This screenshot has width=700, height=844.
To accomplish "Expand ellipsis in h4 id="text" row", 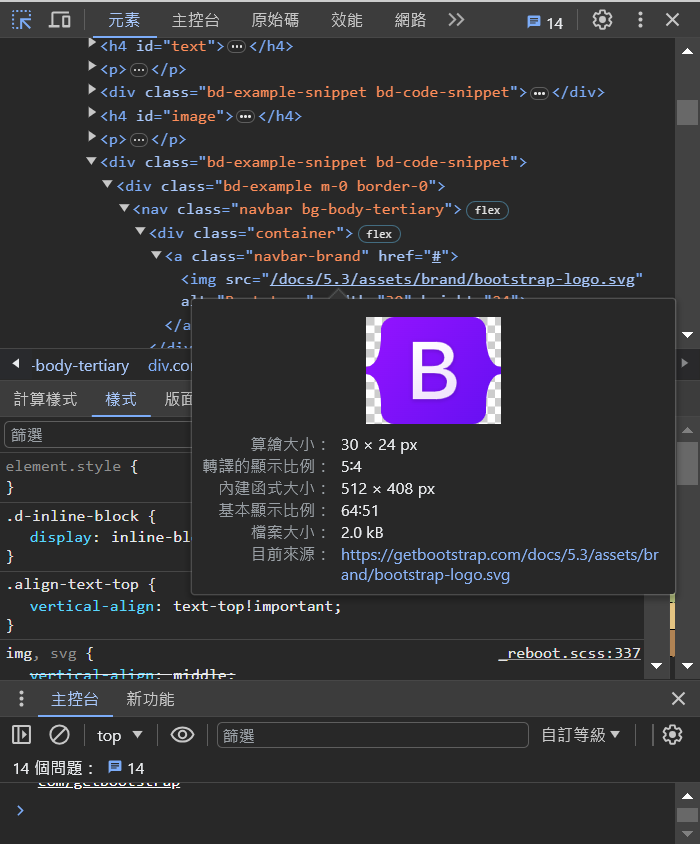I will coord(236,47).
